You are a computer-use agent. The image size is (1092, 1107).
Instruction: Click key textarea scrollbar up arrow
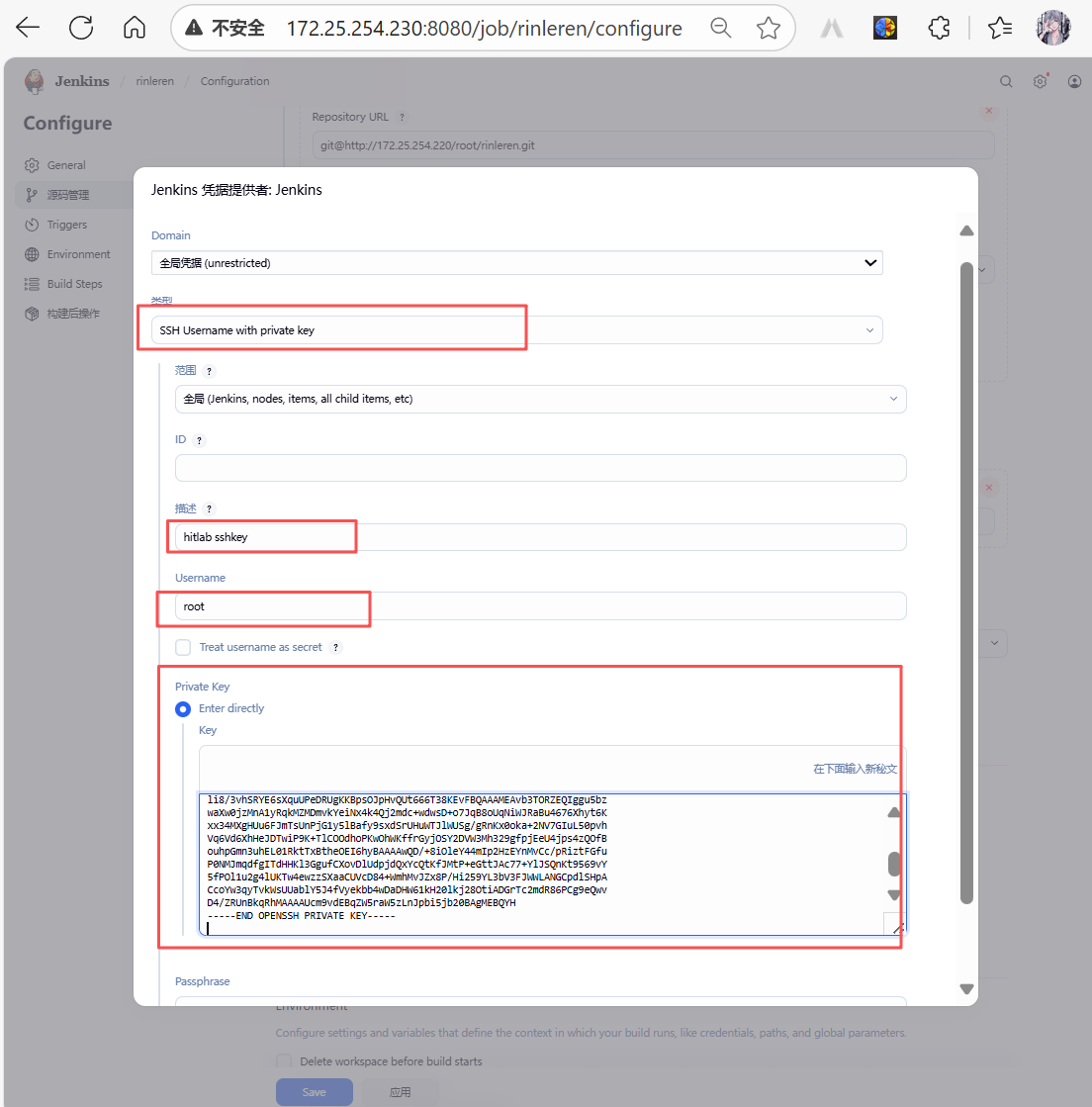tap(893, 812)
